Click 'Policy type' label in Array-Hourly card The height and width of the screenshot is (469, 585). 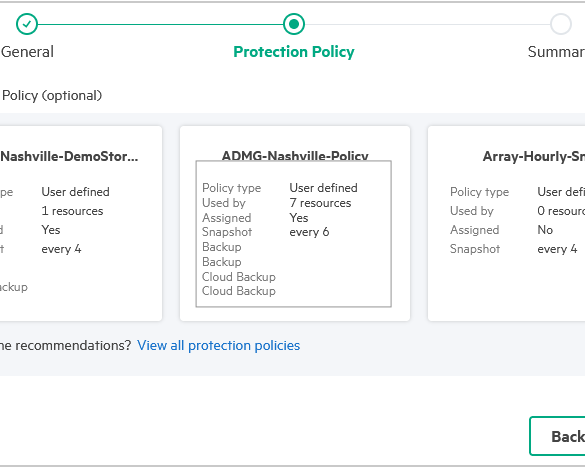coord(479,192)
